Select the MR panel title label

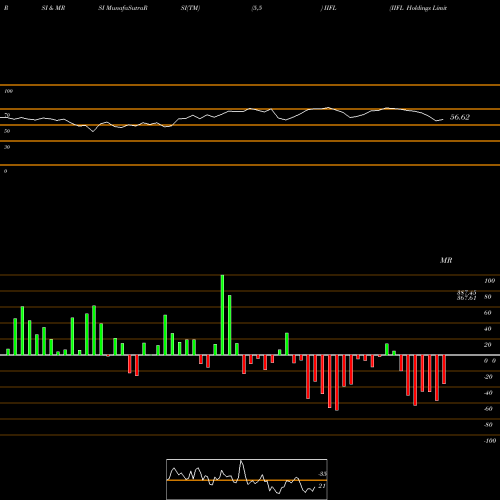click(446, 260)
